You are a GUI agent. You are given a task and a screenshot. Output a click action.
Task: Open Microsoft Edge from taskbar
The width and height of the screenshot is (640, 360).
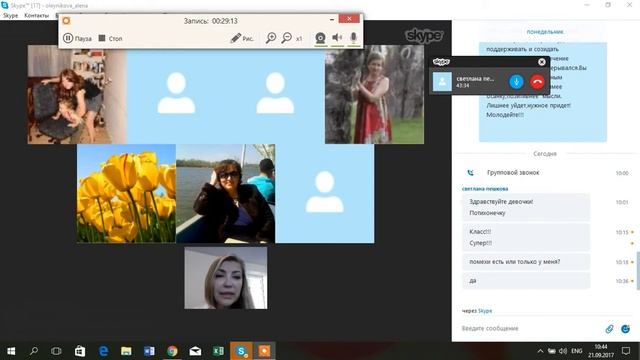coord(103,351)
